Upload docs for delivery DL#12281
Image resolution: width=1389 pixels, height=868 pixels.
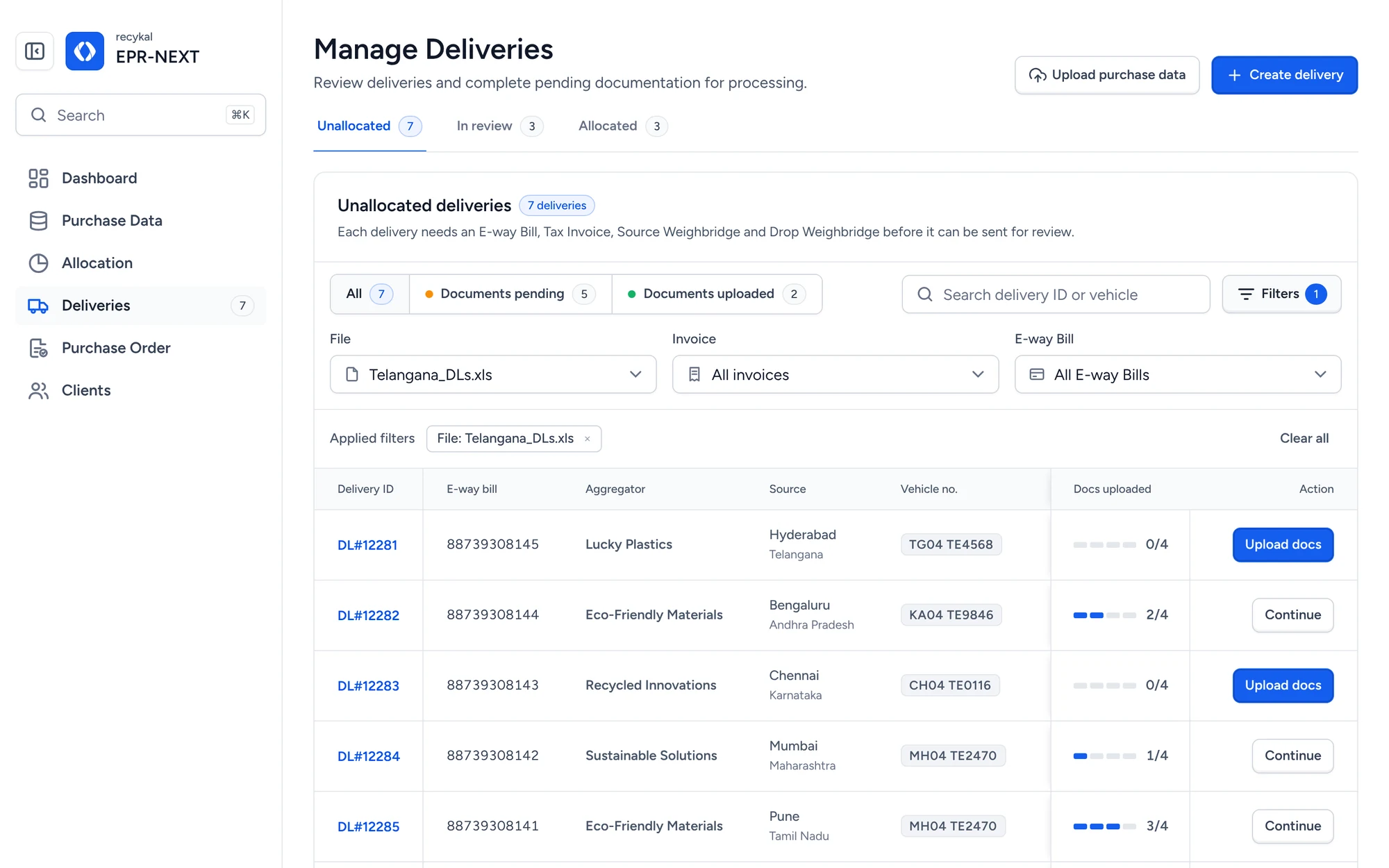pos(1283,545)
